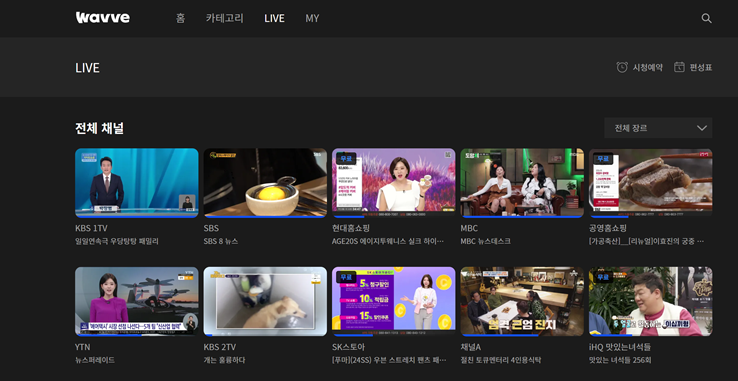Open the search magnifier icon
Image resolution: width=738 pixels, height=381 pixels.
pyautogui.click(x=706, y=18)
